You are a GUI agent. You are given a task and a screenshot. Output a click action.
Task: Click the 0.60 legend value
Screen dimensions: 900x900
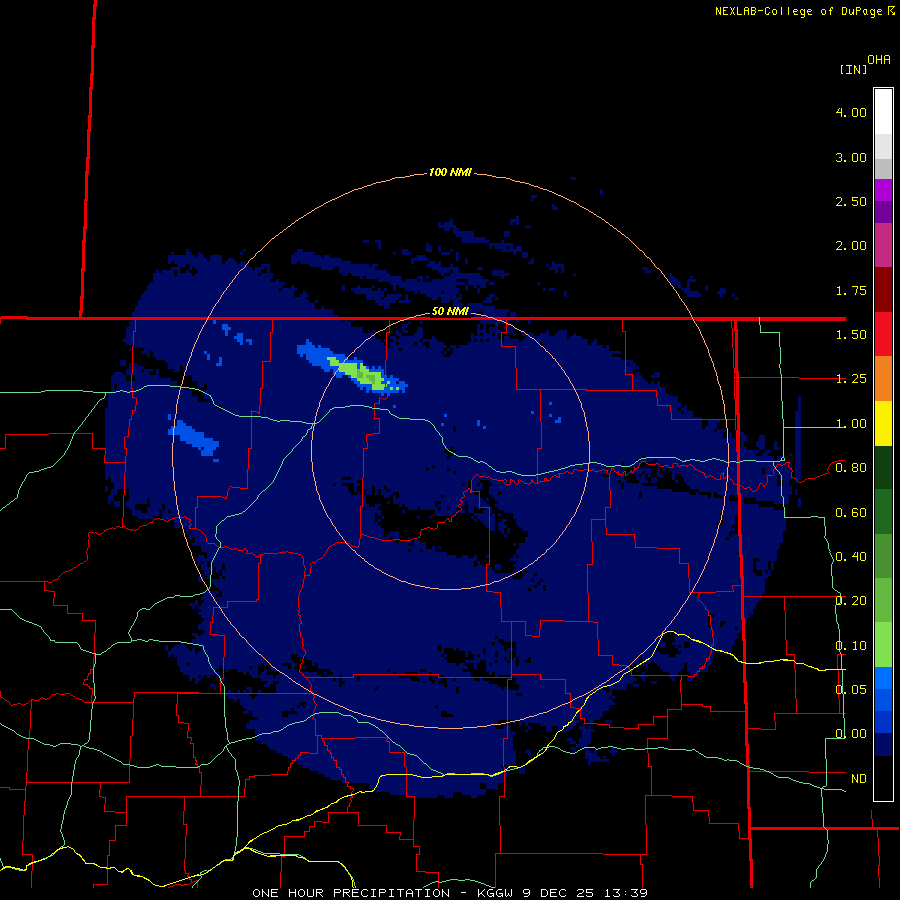coord(851,513)
